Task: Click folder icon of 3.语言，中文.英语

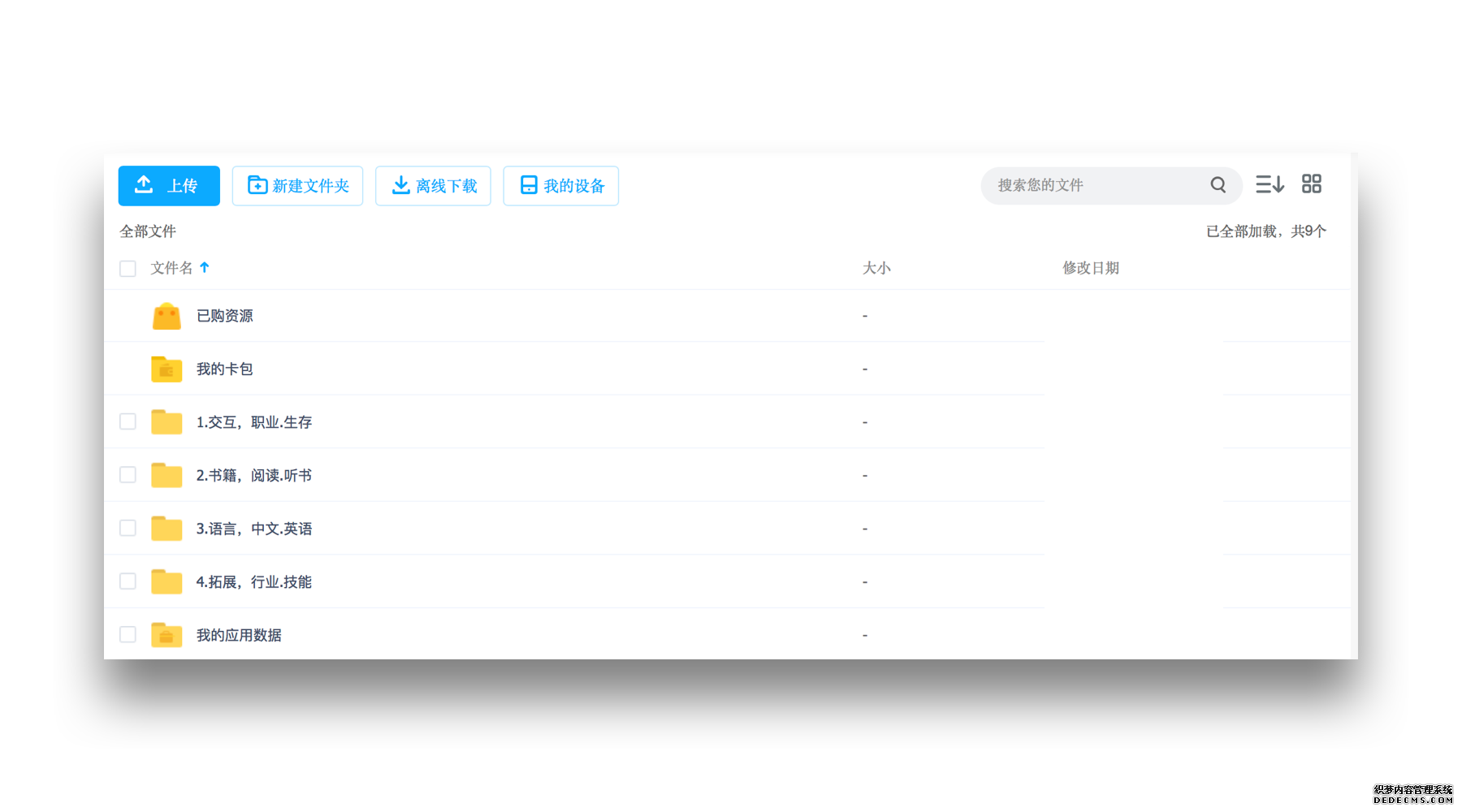Action: [x=167, y=529]
